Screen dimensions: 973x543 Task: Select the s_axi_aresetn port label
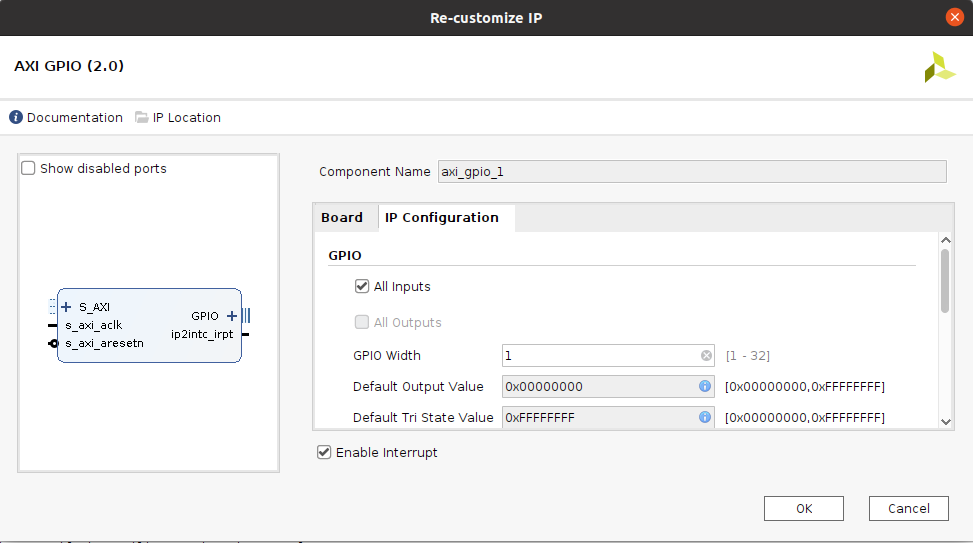click(x=104, y=343)
